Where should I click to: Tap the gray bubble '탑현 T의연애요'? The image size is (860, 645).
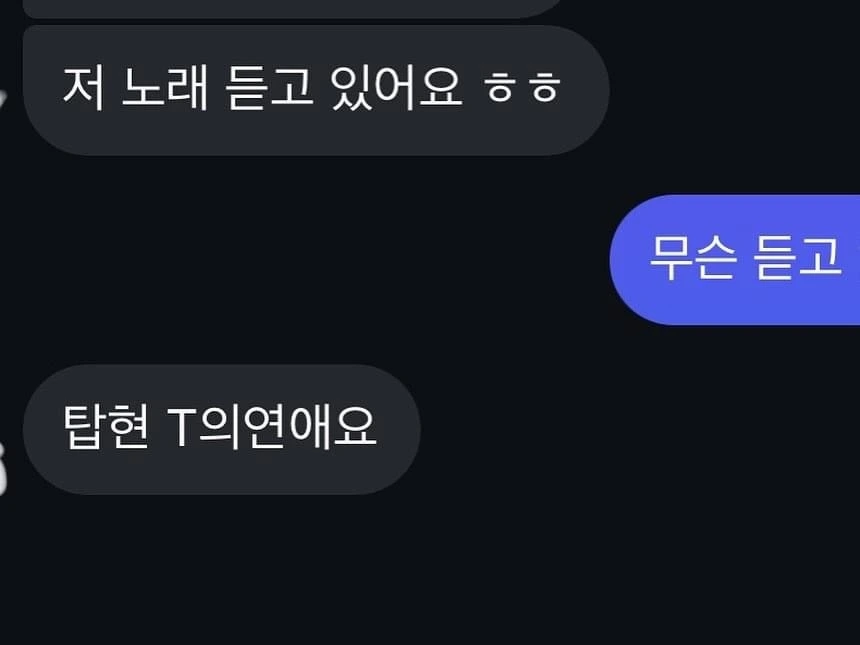[222, 429]
